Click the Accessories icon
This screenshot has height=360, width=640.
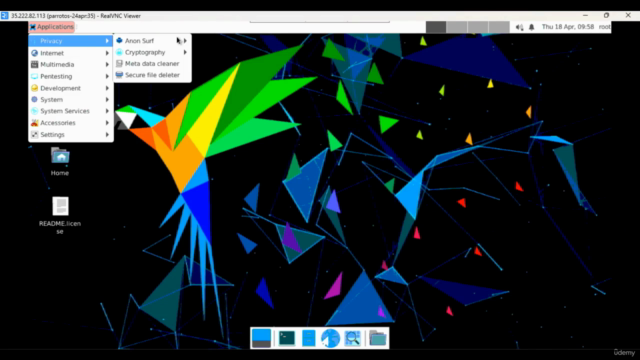pyautogui.click(x=34, y=123)
